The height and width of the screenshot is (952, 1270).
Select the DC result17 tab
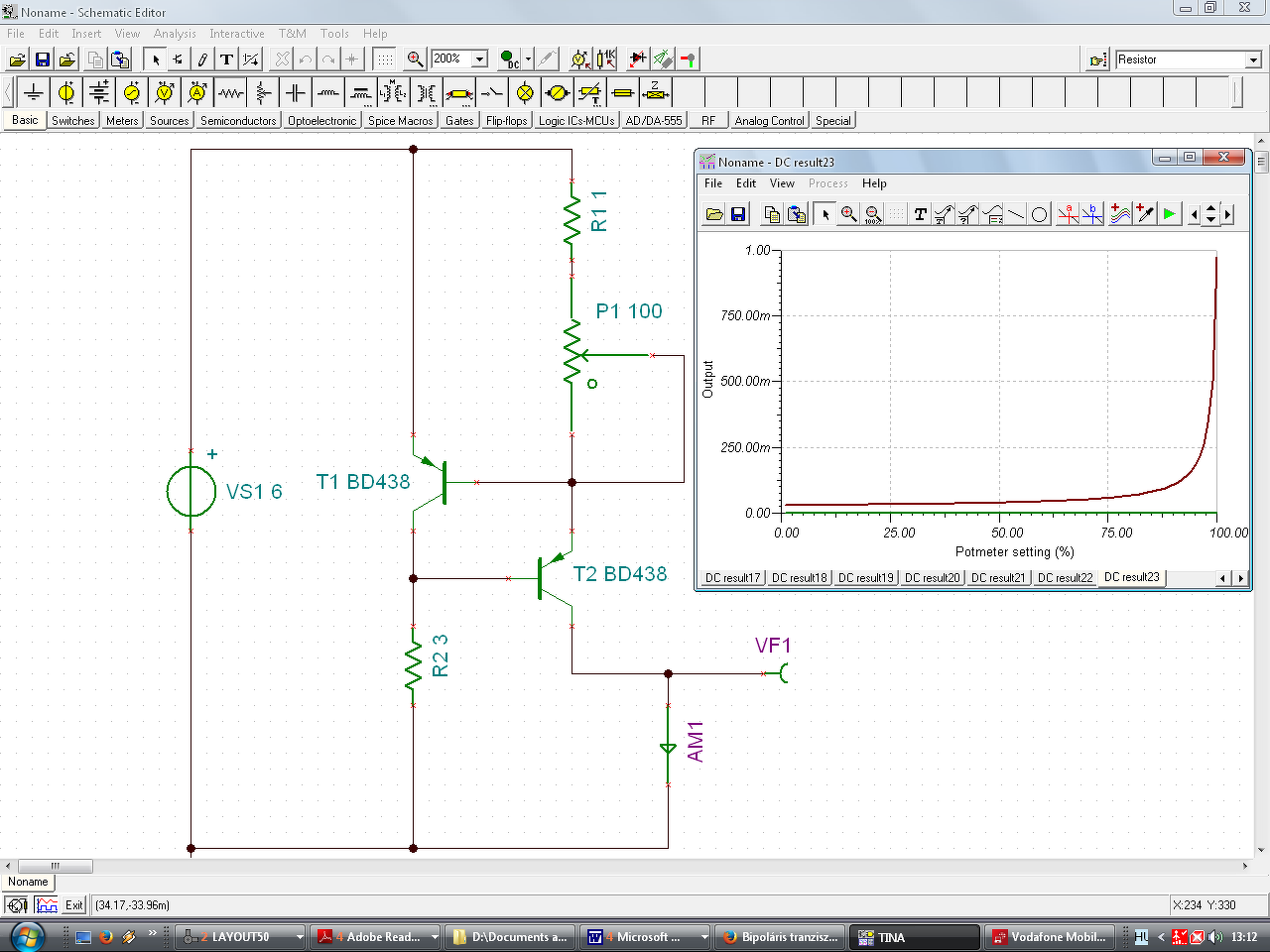(x=733, y=578)
